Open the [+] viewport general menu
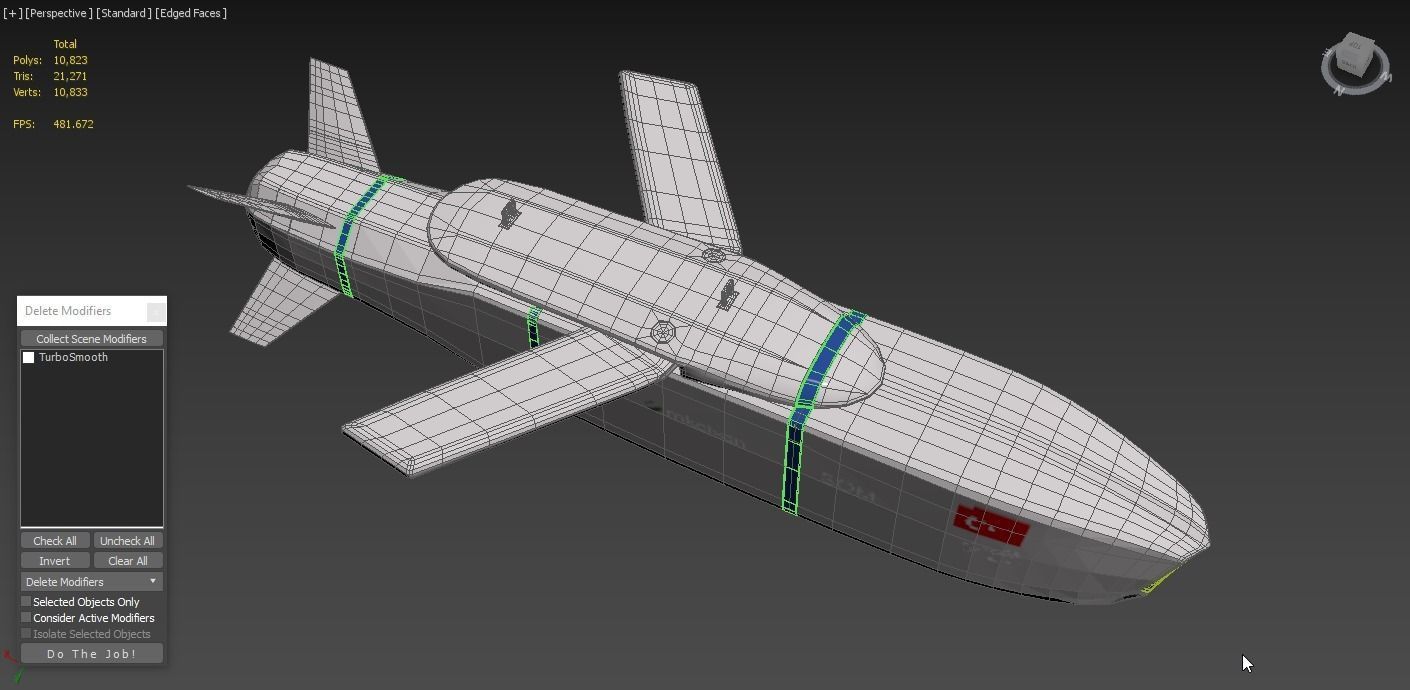 coord(12,13)
